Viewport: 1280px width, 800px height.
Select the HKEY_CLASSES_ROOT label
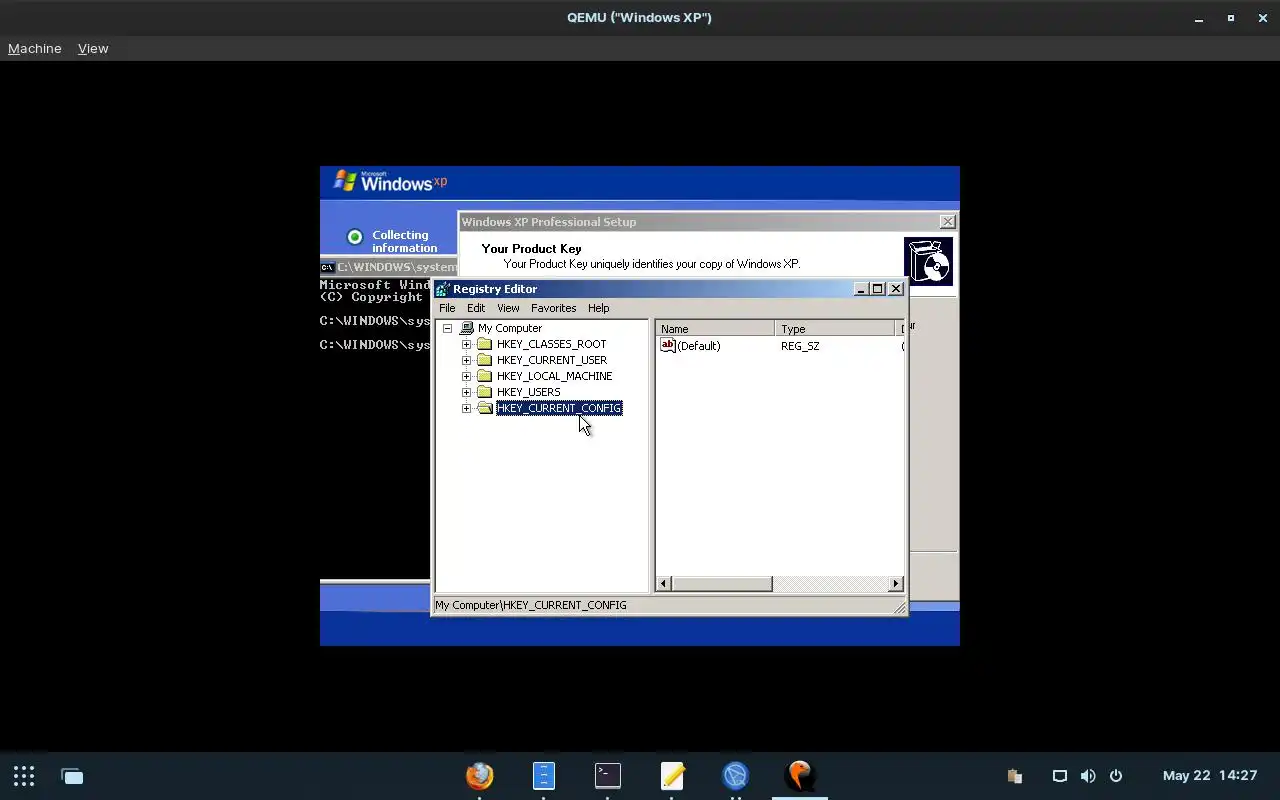[551, 344]
